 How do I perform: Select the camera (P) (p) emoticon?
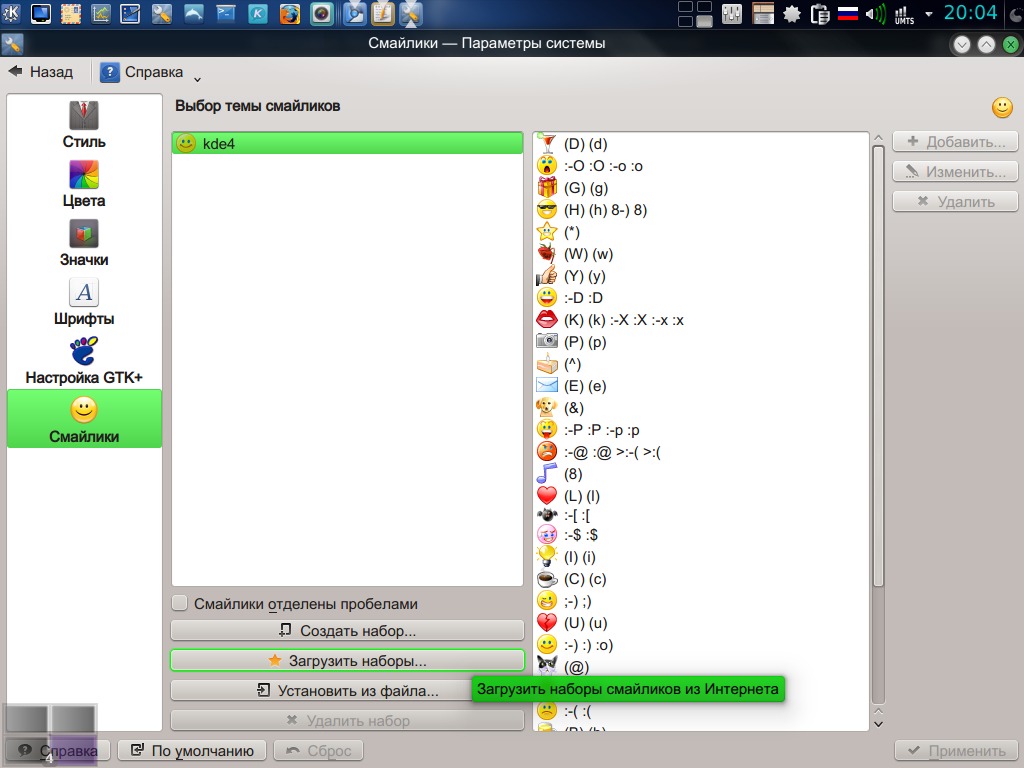click(x=701, y=342)
